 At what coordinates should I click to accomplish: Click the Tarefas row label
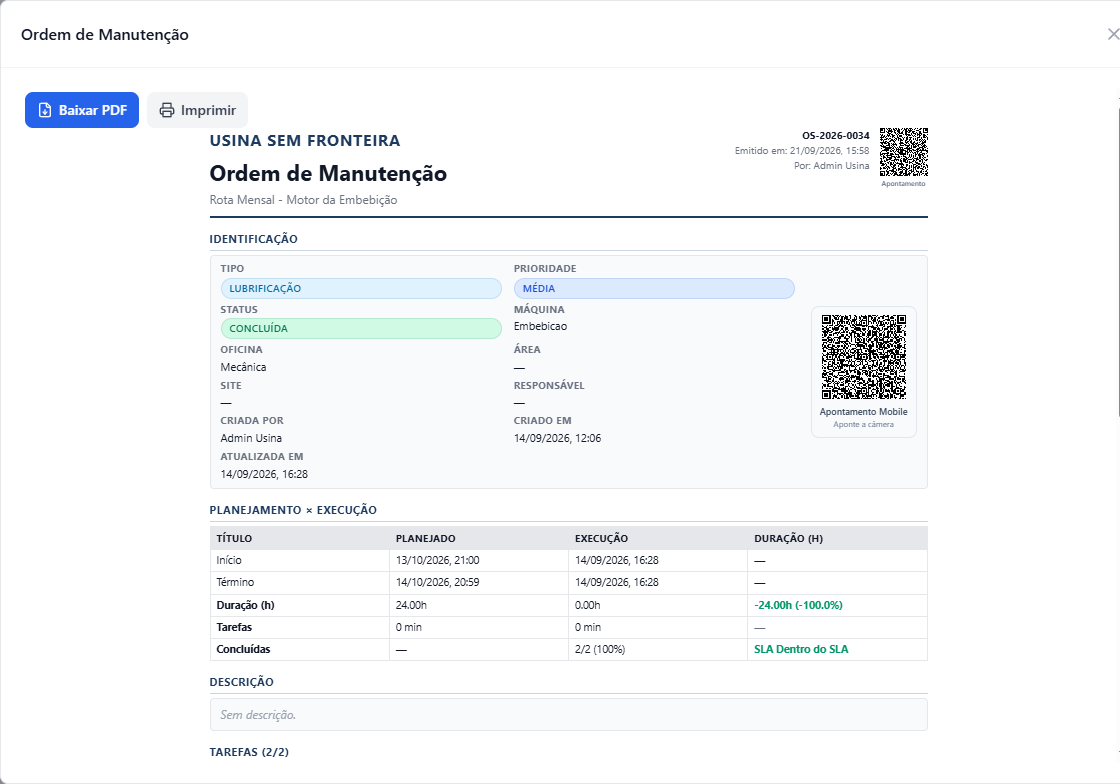pos(234,628)
